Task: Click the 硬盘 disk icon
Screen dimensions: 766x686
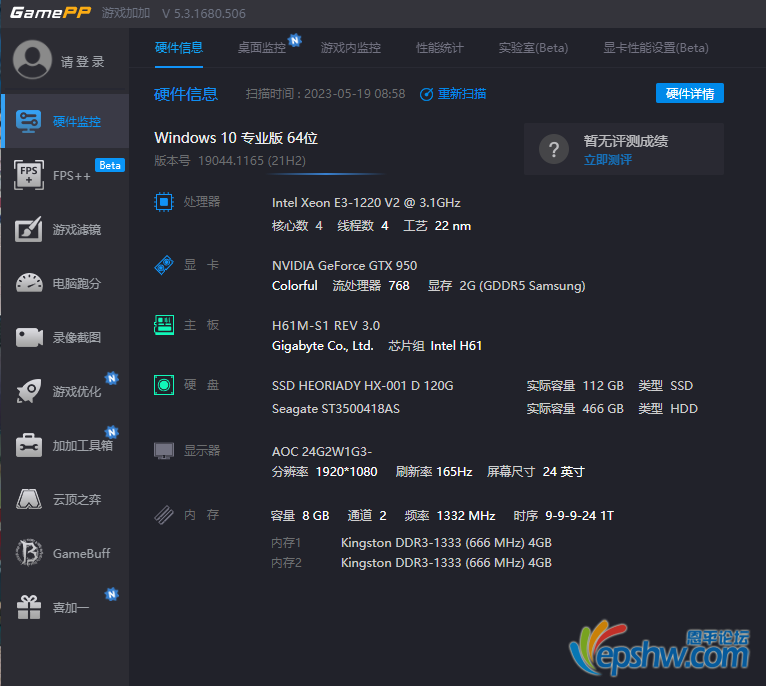Action: point(164,385)
